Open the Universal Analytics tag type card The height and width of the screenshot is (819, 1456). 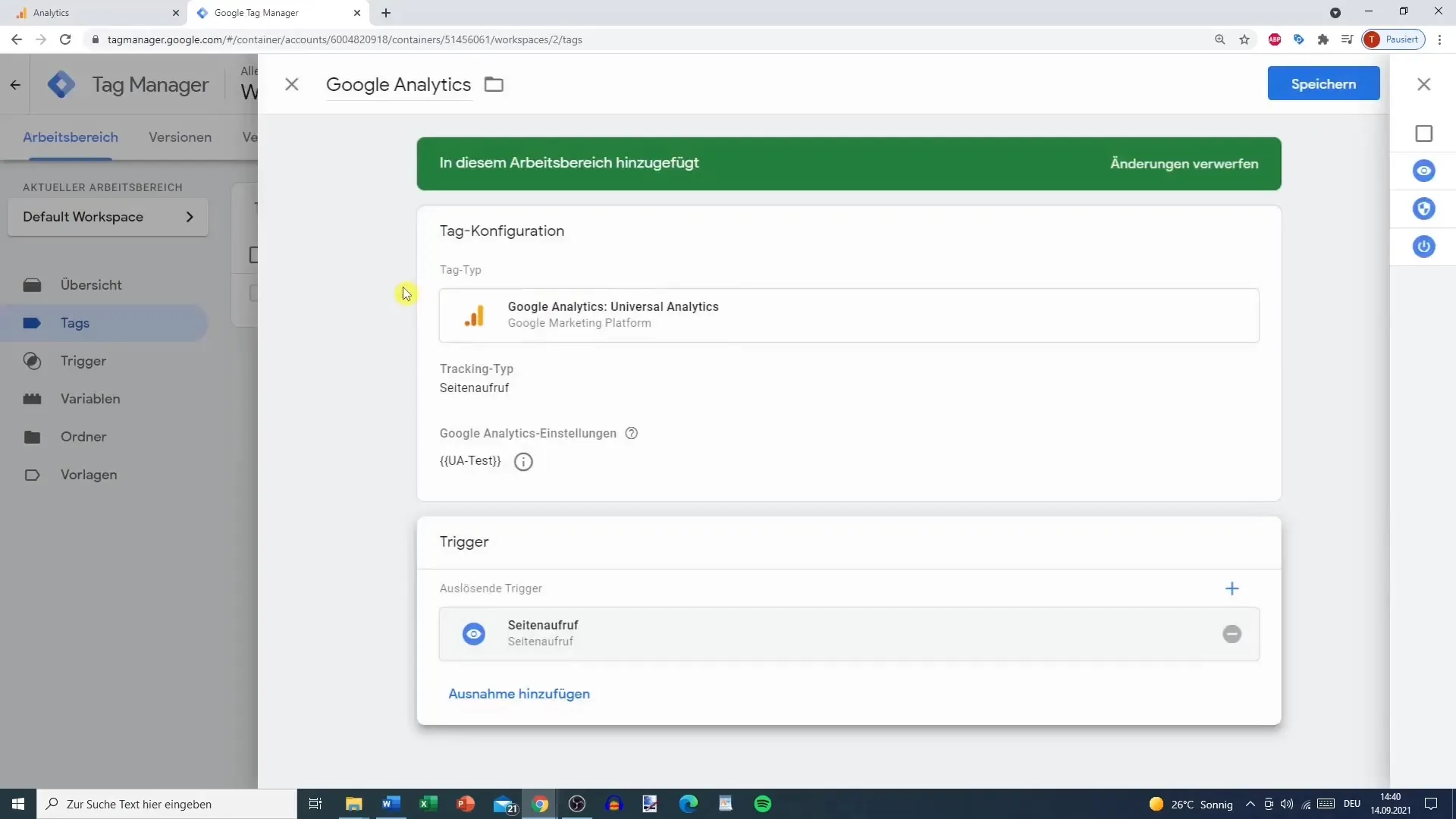point(849,315)
